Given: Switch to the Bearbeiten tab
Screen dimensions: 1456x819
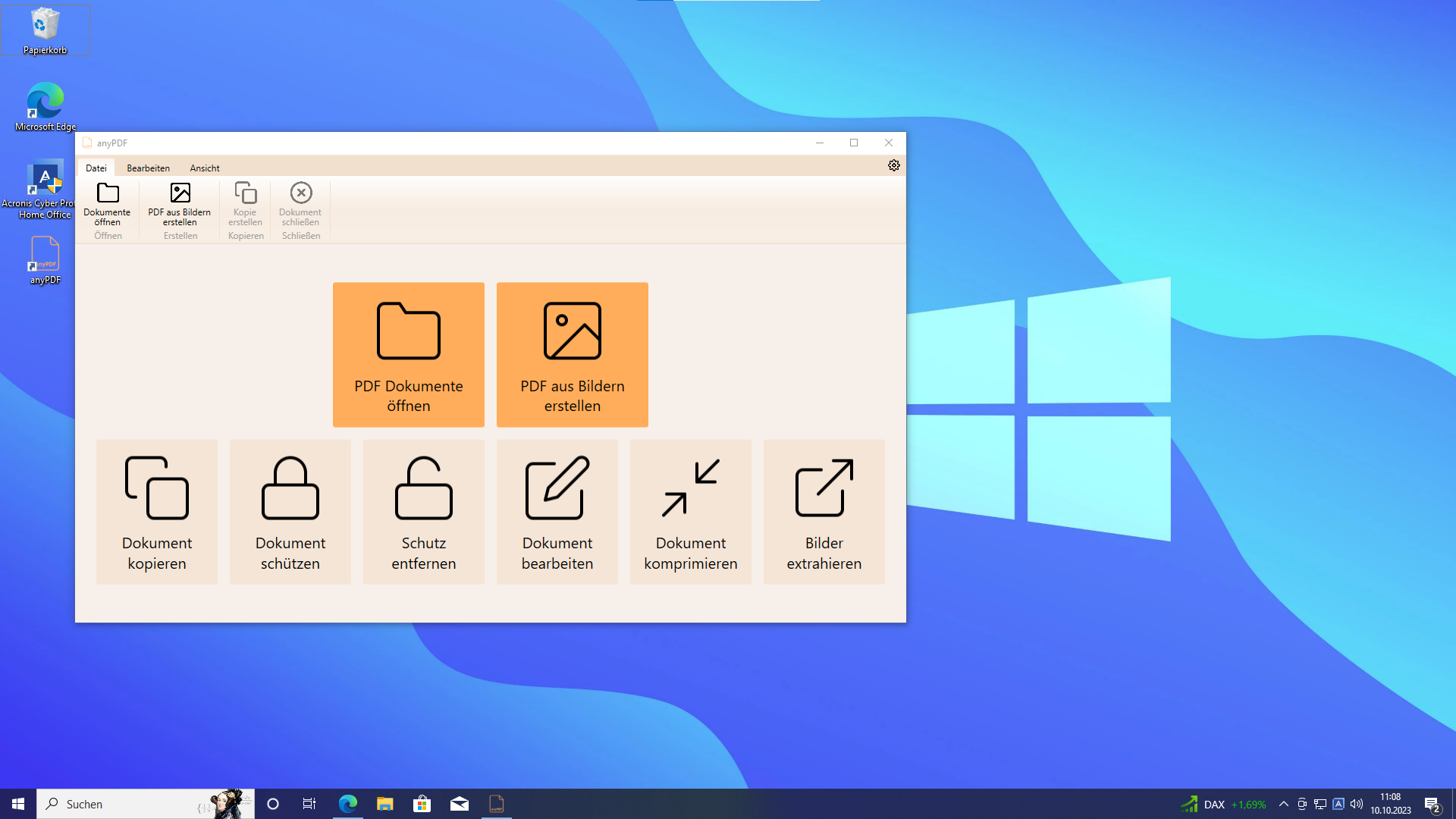Looking at the screenshot, I should pos(148,168).
